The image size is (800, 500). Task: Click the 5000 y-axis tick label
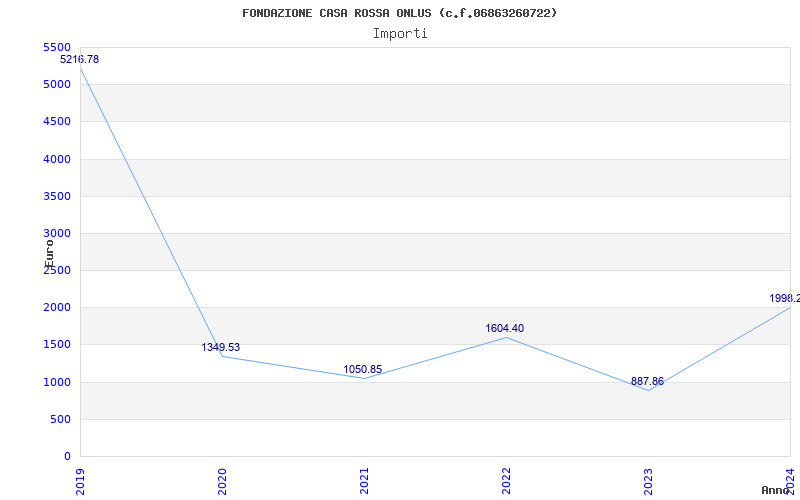click(x=57, y=84)
